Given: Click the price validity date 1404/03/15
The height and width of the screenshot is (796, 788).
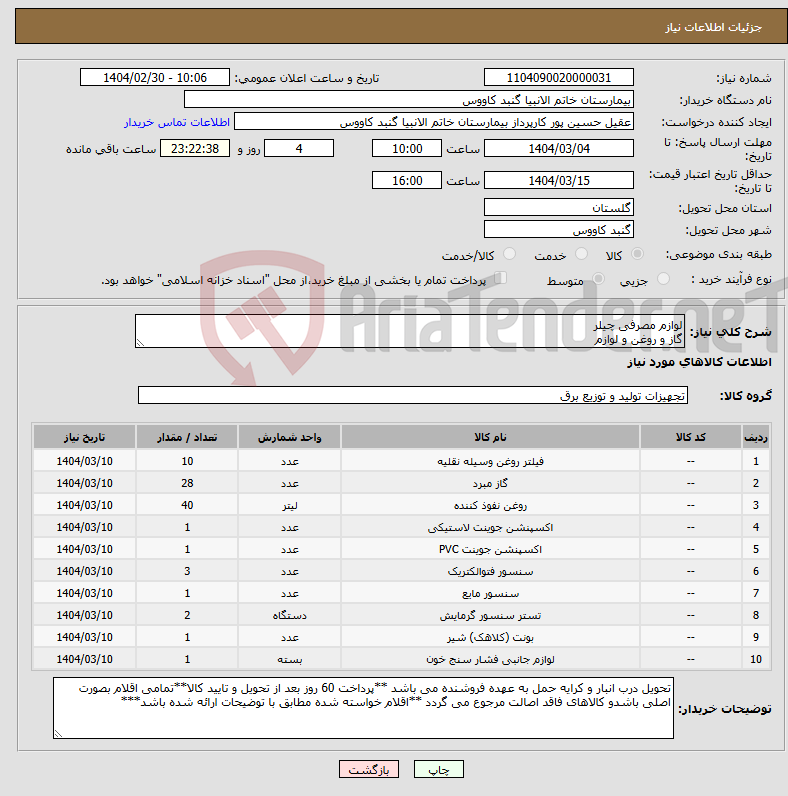Looking at the screenshot, I should [x=559, y=180].
